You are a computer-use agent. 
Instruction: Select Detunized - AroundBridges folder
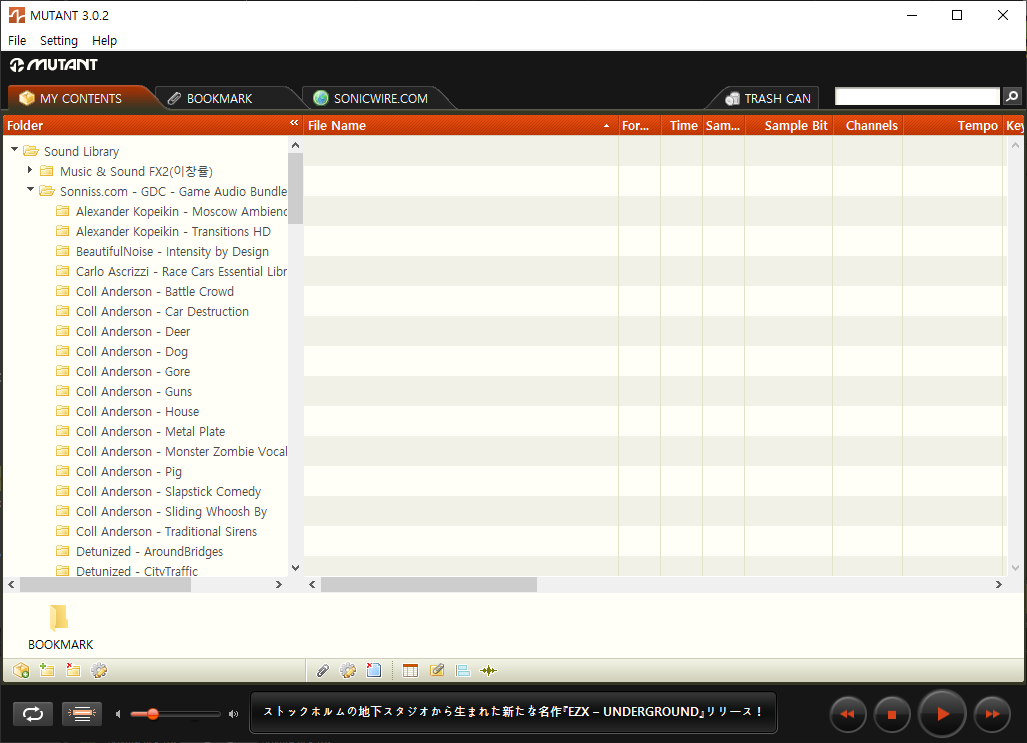tap(149, 552)
